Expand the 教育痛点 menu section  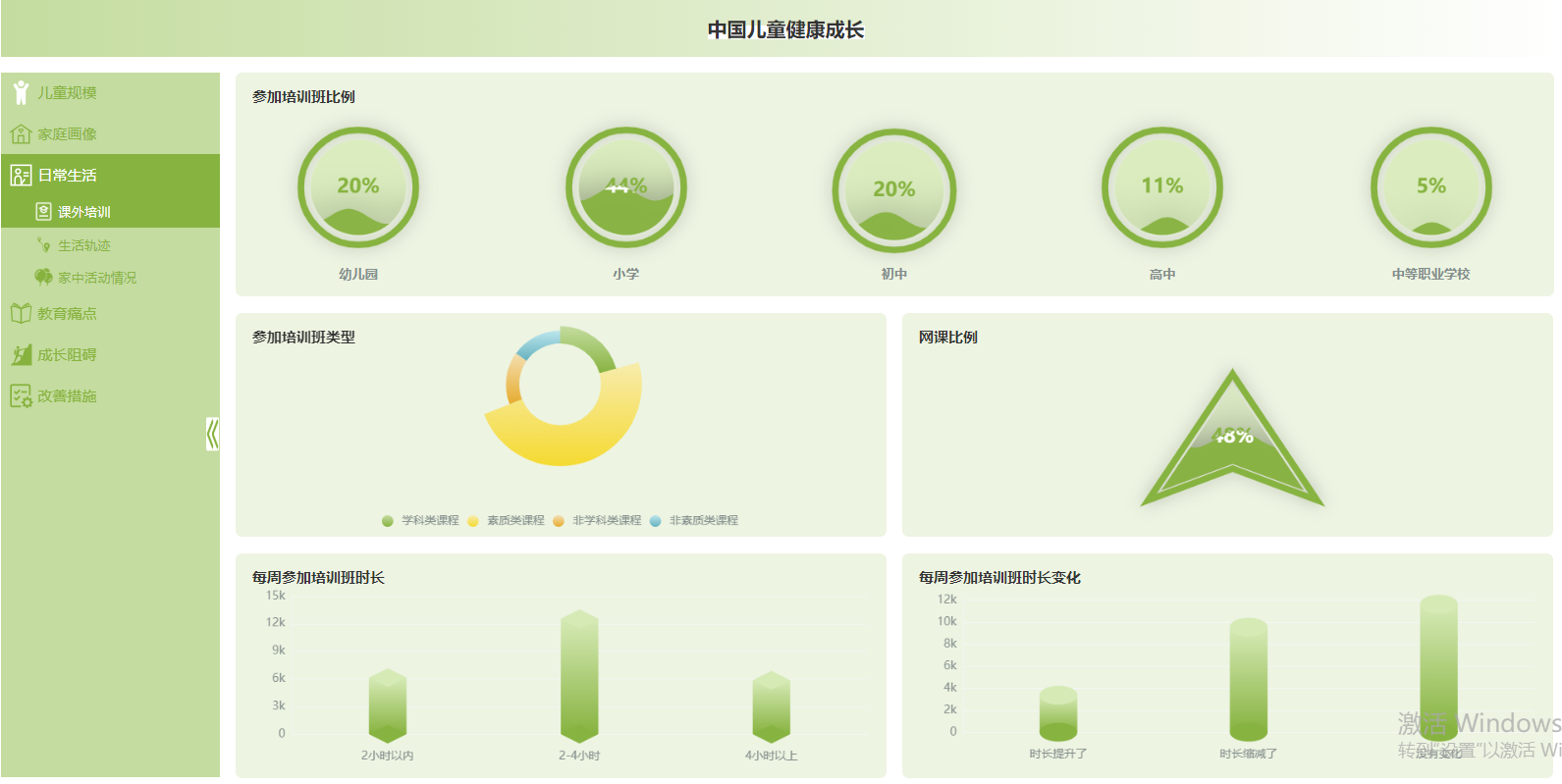coord(110,313)
